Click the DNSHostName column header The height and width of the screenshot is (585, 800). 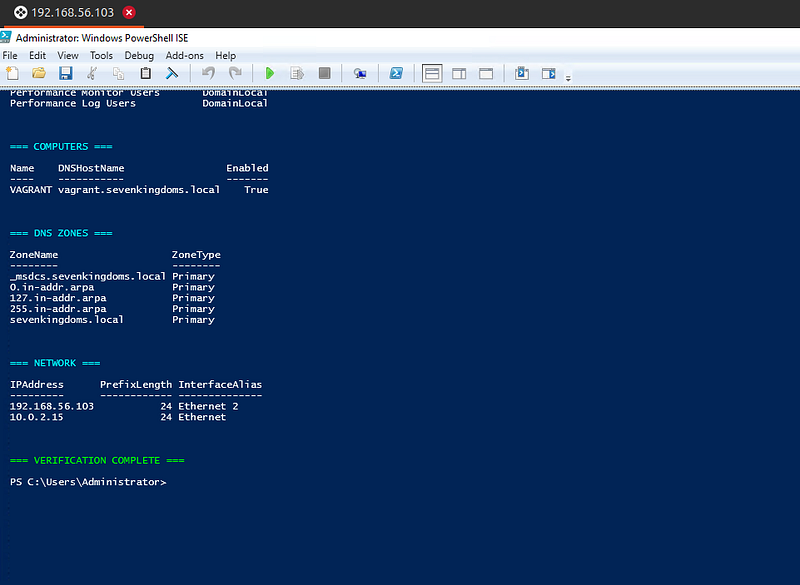91,168
